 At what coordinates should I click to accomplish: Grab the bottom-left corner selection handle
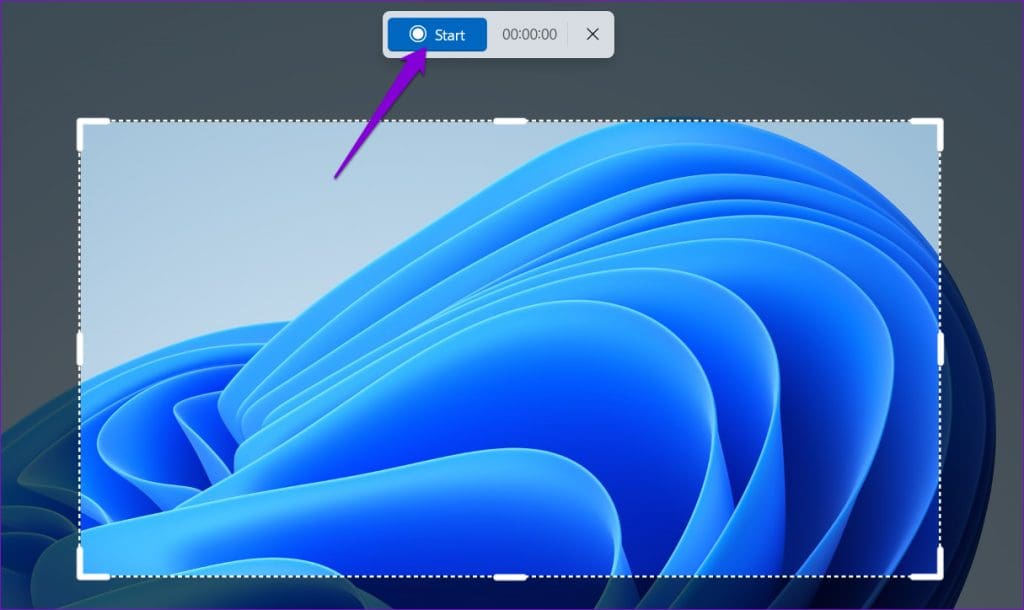point(92,564)
